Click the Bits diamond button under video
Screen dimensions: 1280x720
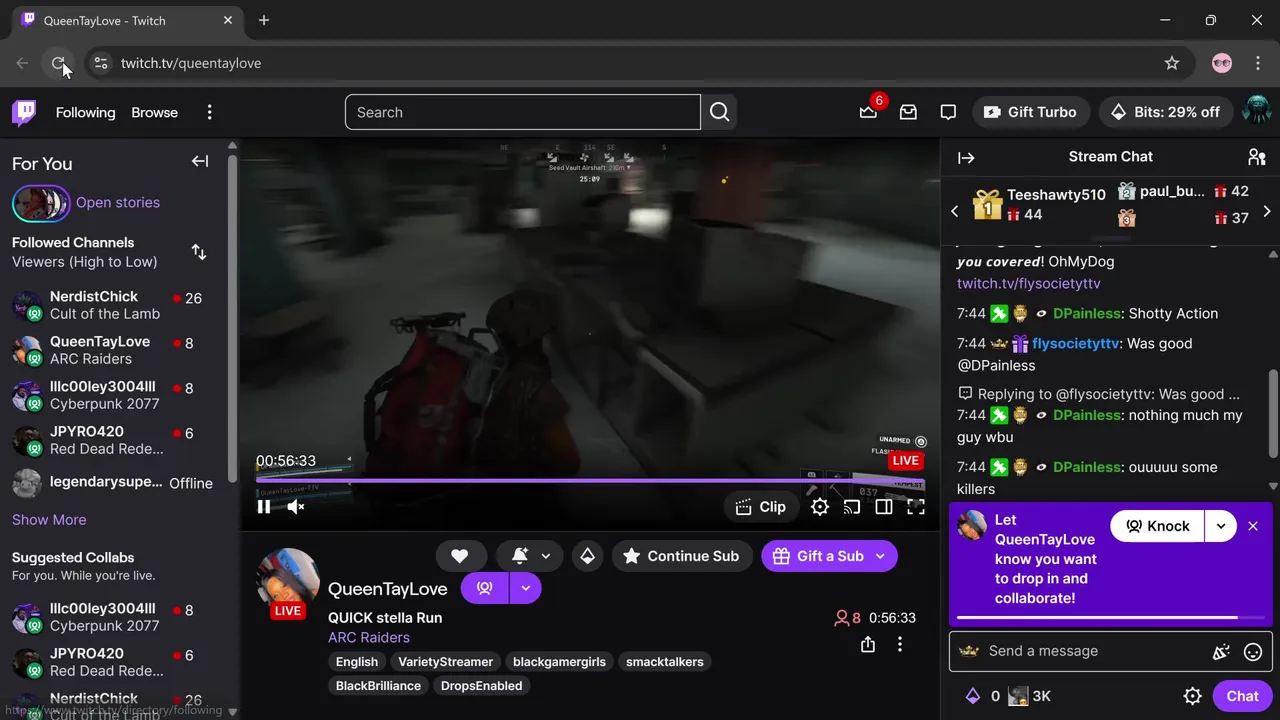[x=587, y=556]
